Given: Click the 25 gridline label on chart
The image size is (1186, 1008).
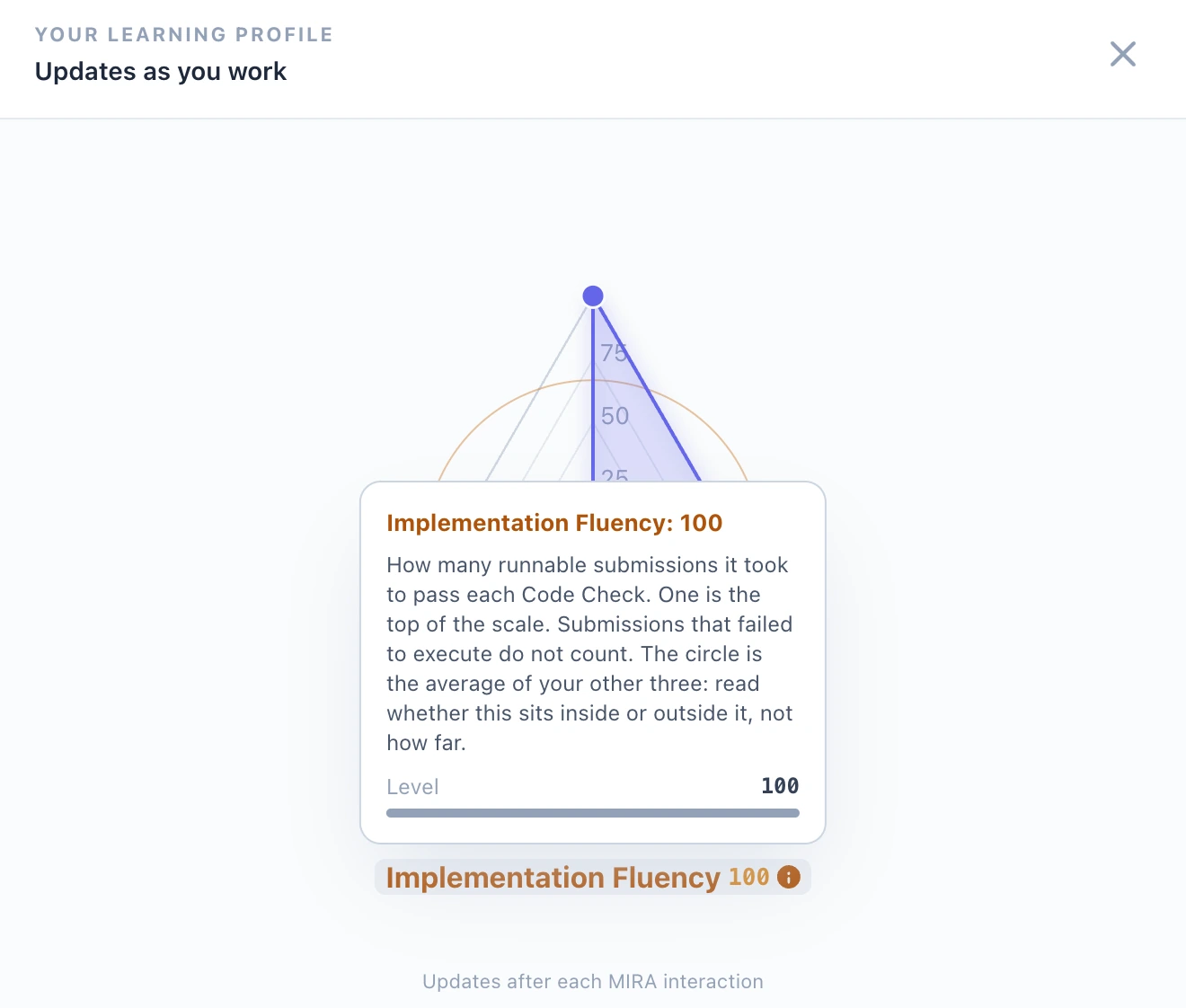Looking at the screenshot, I should click(x=615, y=474).
